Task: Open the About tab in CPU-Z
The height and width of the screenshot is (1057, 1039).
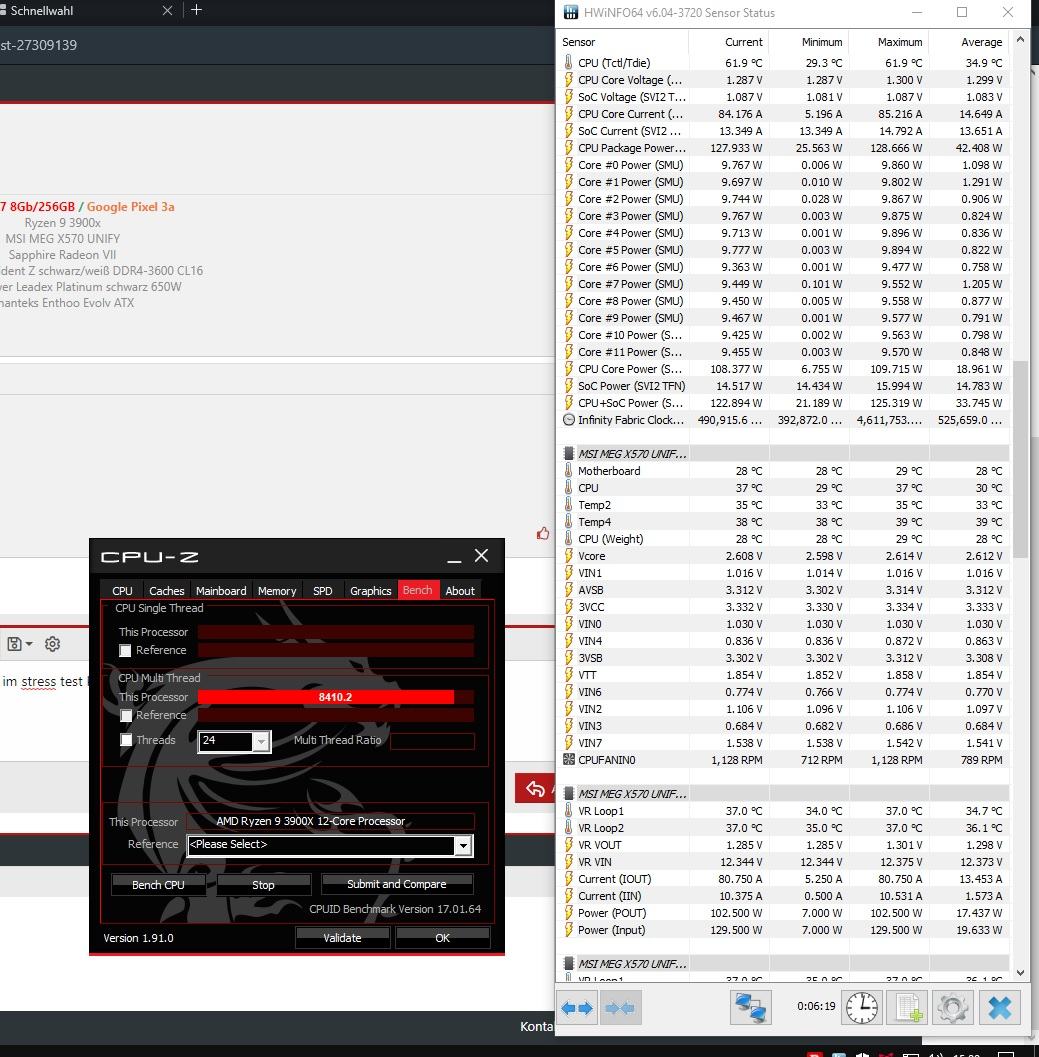Action: 460,591
